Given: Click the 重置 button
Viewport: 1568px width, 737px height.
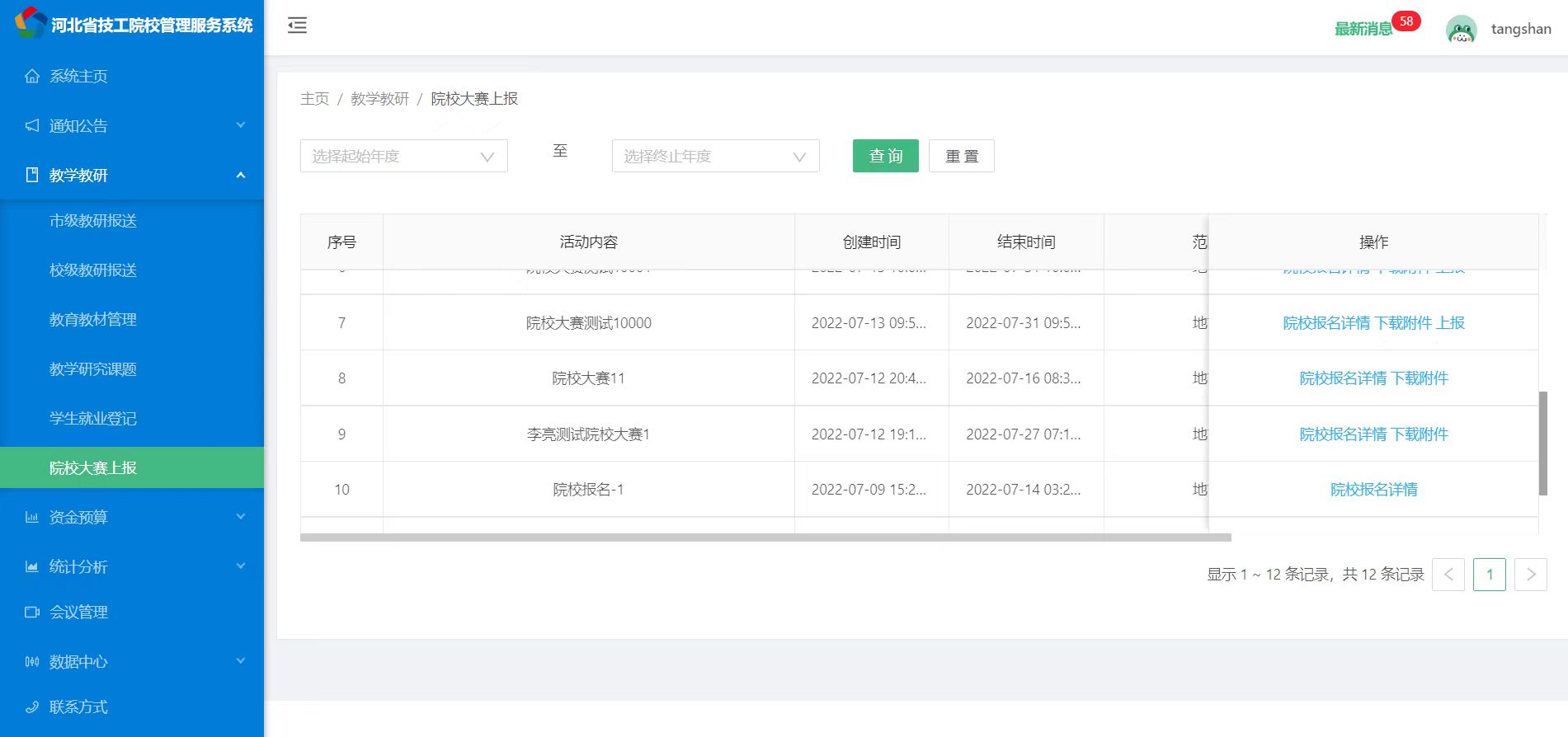Looking at the screenshot, I should tap(962, 156).
